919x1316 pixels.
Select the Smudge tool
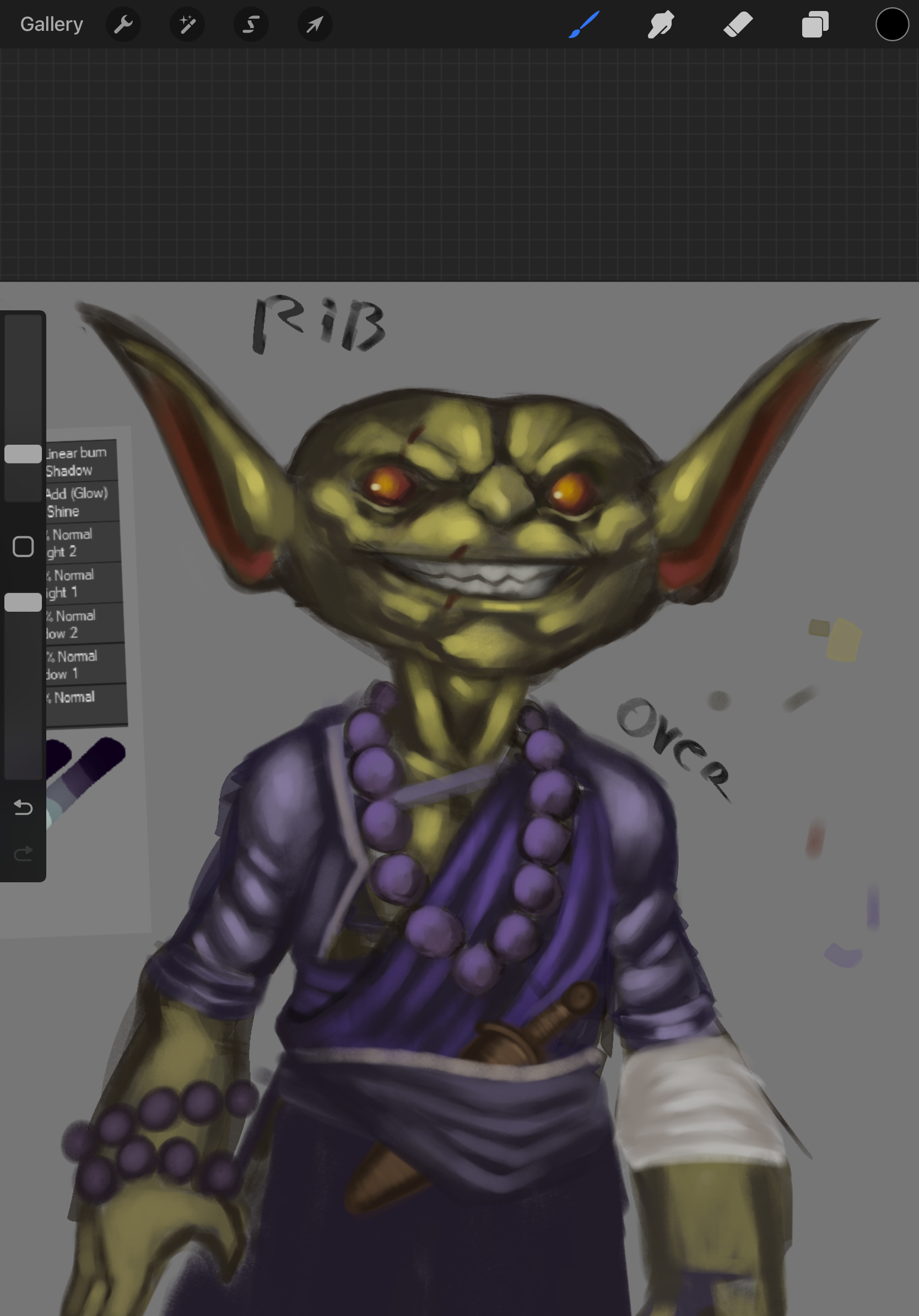coord(661,25)
